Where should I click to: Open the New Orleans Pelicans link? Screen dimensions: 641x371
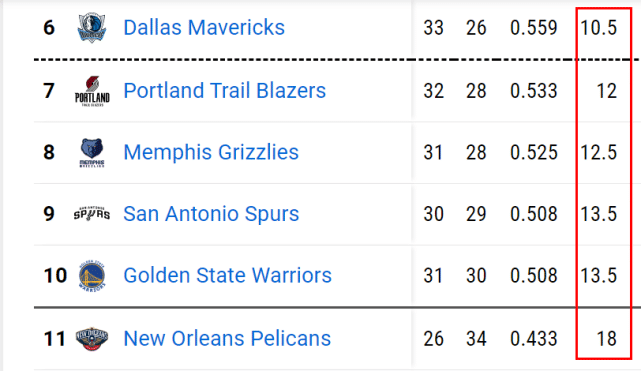[227, 339]
